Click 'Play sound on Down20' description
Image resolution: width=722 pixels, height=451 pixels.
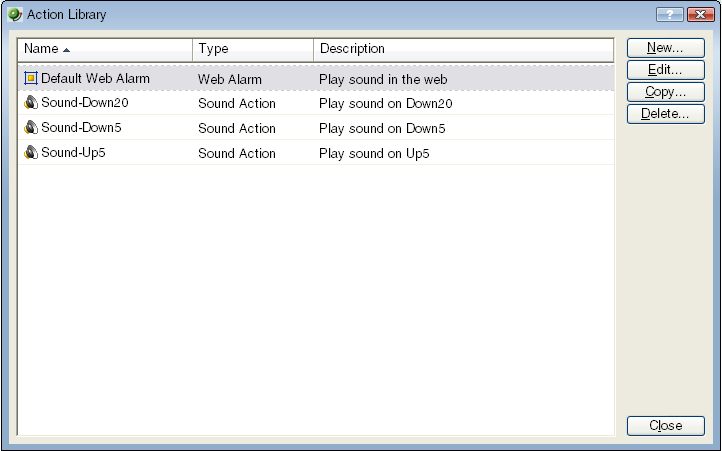pyautogui.click(x=386, y=104)
